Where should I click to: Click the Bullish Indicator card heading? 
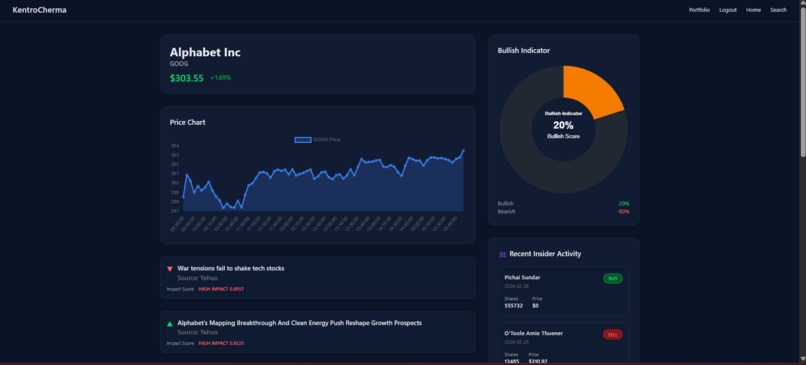[524, 50]
